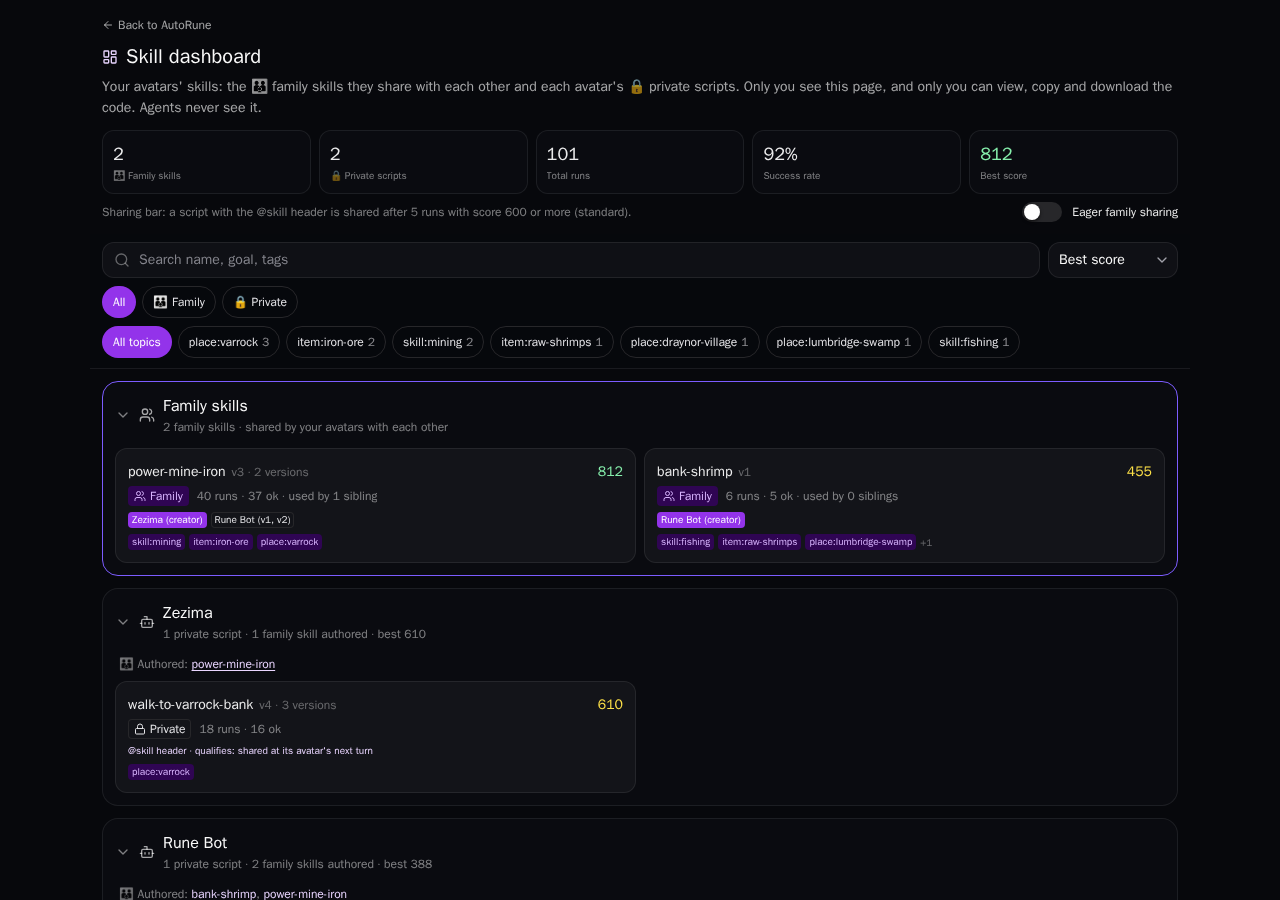Click place:lumbridge-swamp tag on bank-shrimp card
This screenshot has width=1280, height=900.
861,542
